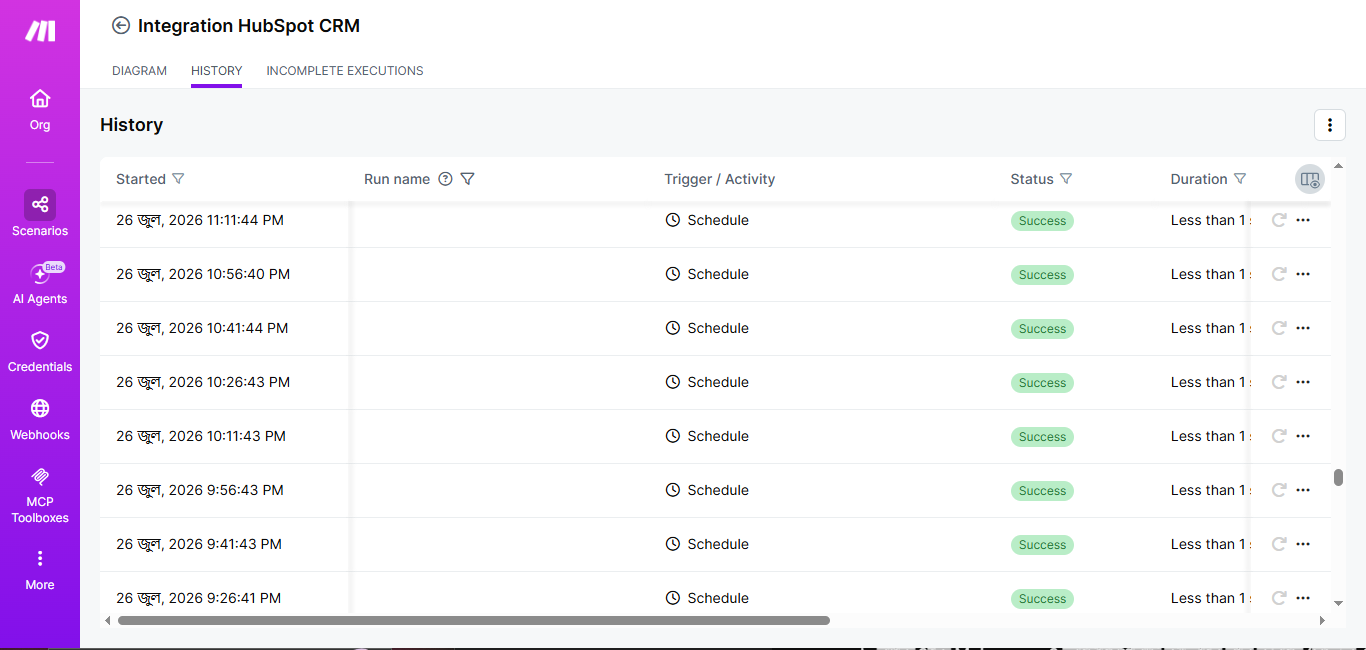Viewport: 1366px width, 650px height.
Task: Select the 26 জুল, 2026 9:56:43 PM timestamp
Action: 200,490
